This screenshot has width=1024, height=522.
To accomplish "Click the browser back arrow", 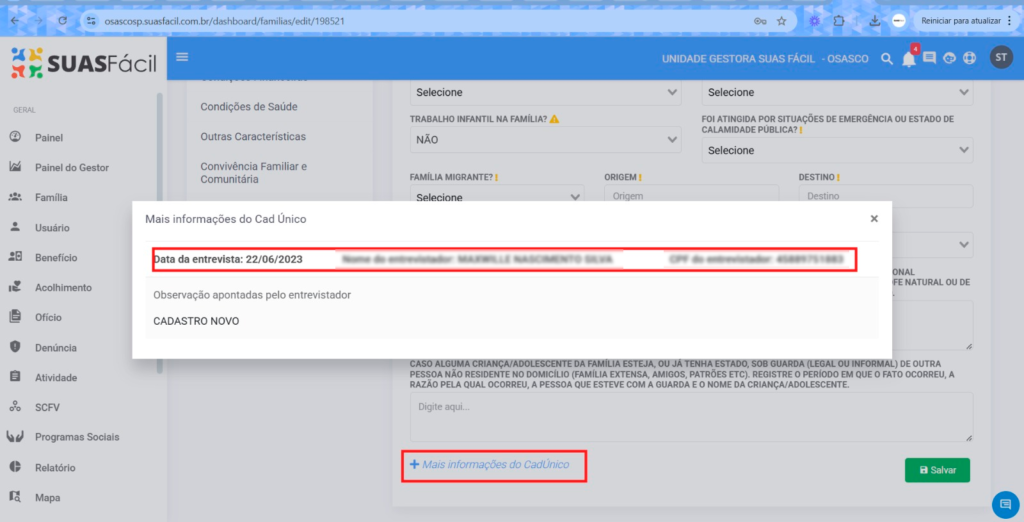I will 15,21.
